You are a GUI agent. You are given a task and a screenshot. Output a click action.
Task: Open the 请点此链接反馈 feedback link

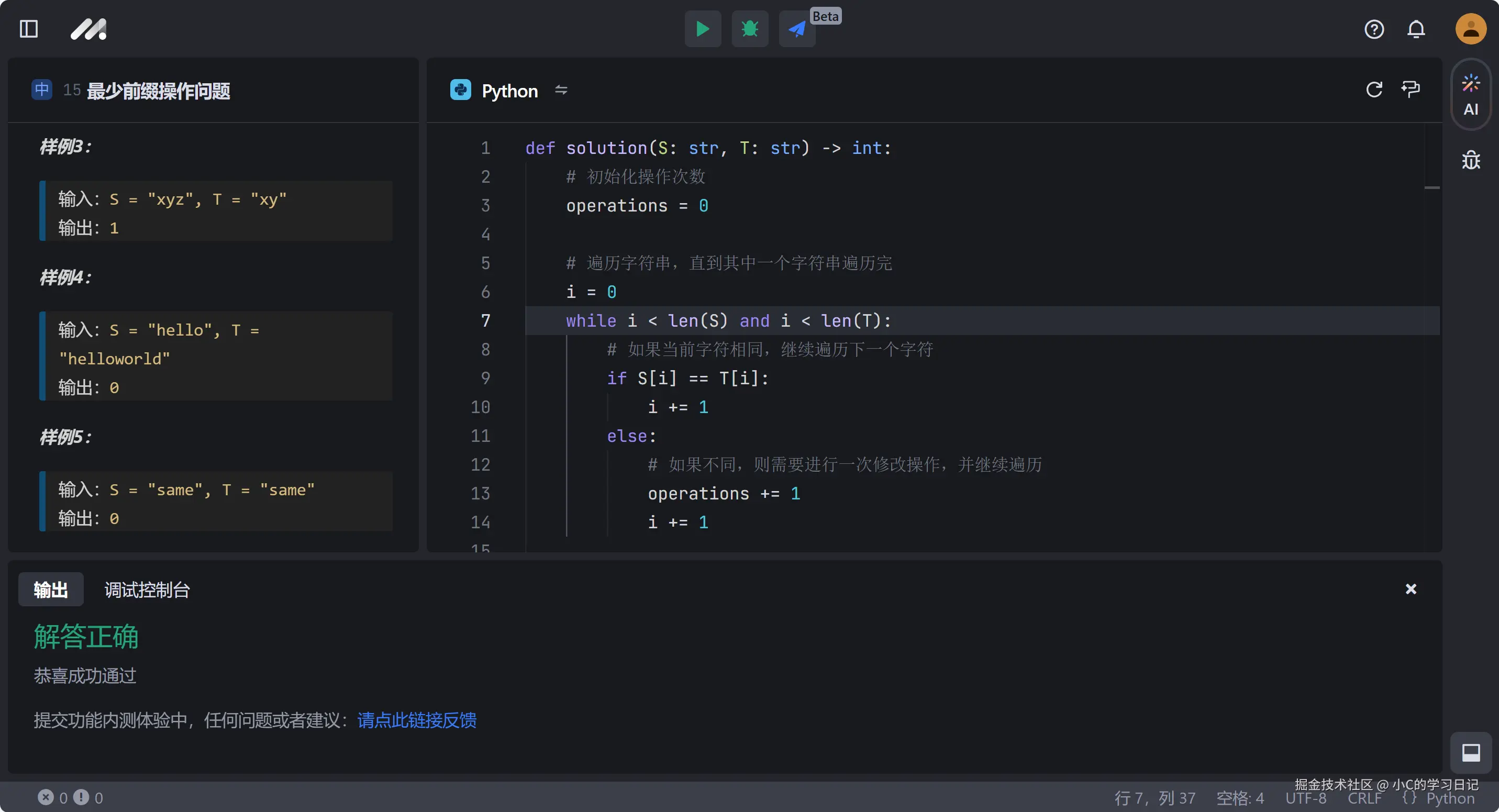[417, 720]
